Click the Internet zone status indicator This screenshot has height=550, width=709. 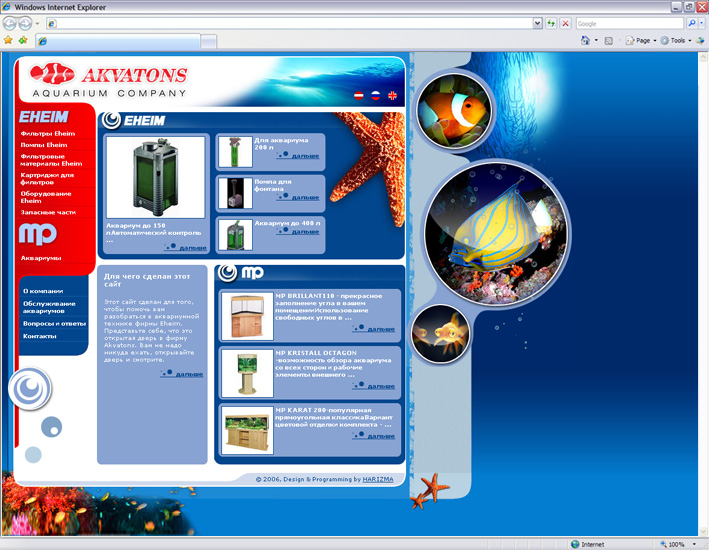point(587,544)
